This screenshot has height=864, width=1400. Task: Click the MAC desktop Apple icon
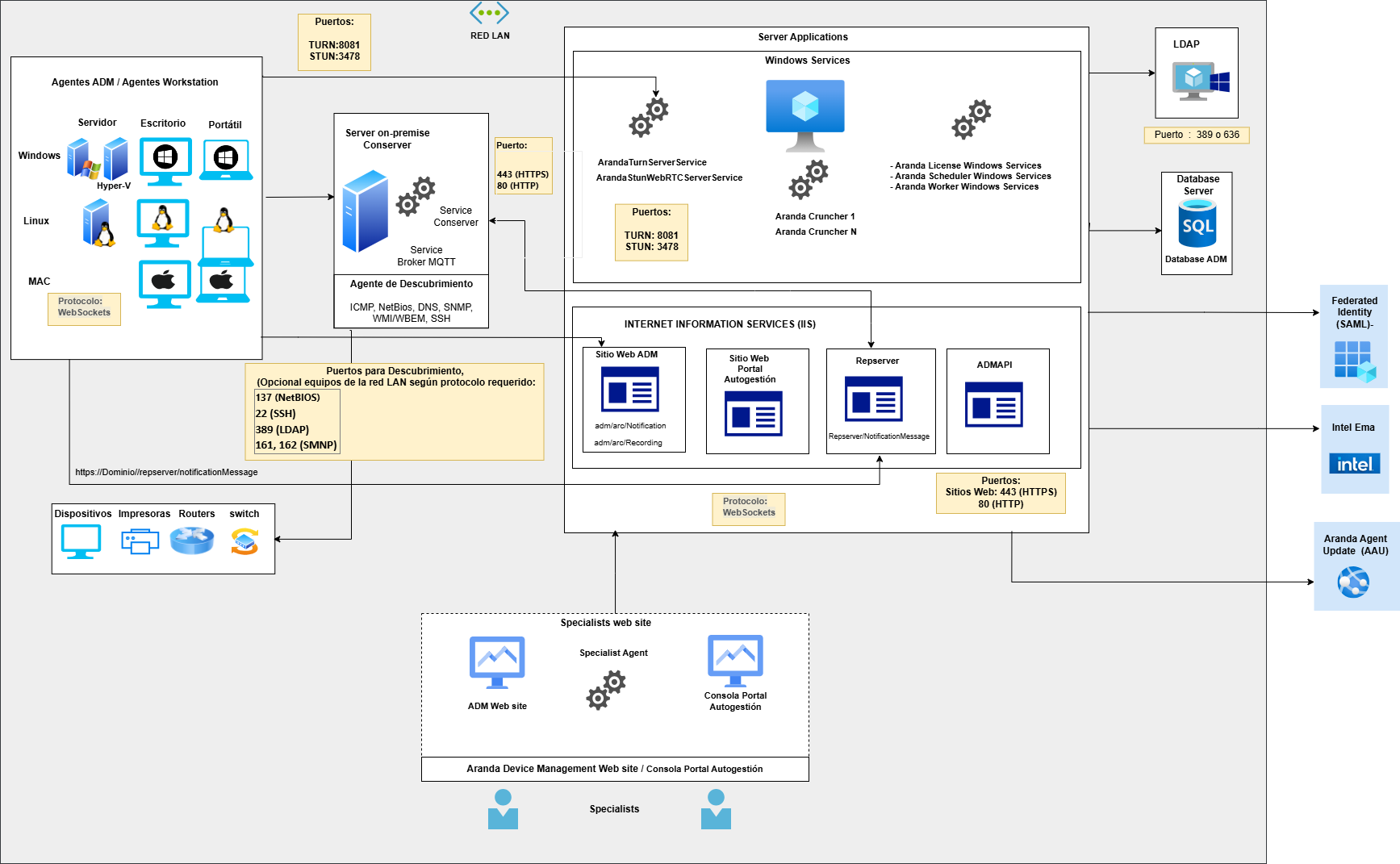coord(165,284)
